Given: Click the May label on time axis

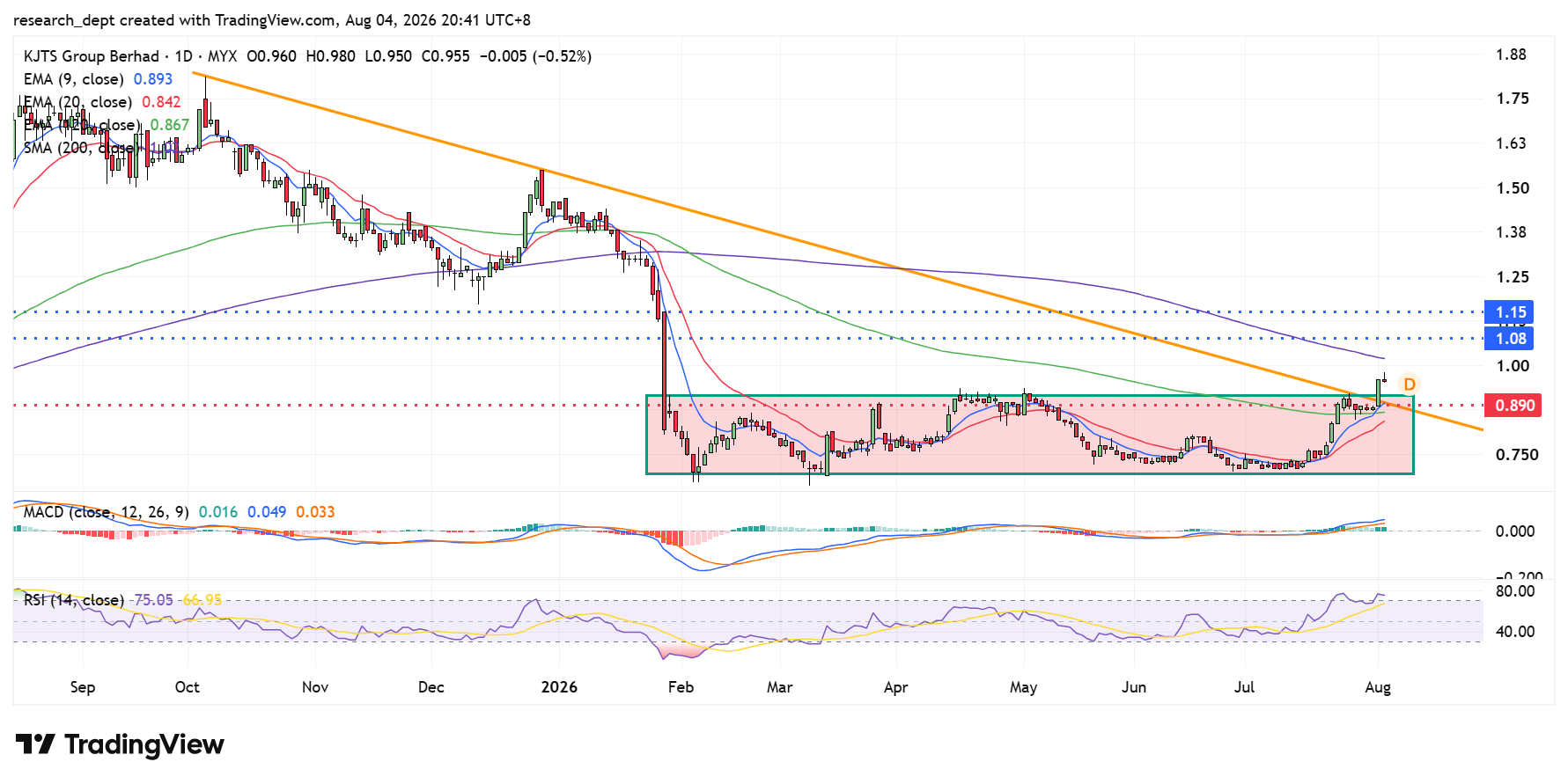Looking at the screenshot, I should [1023, 687].
